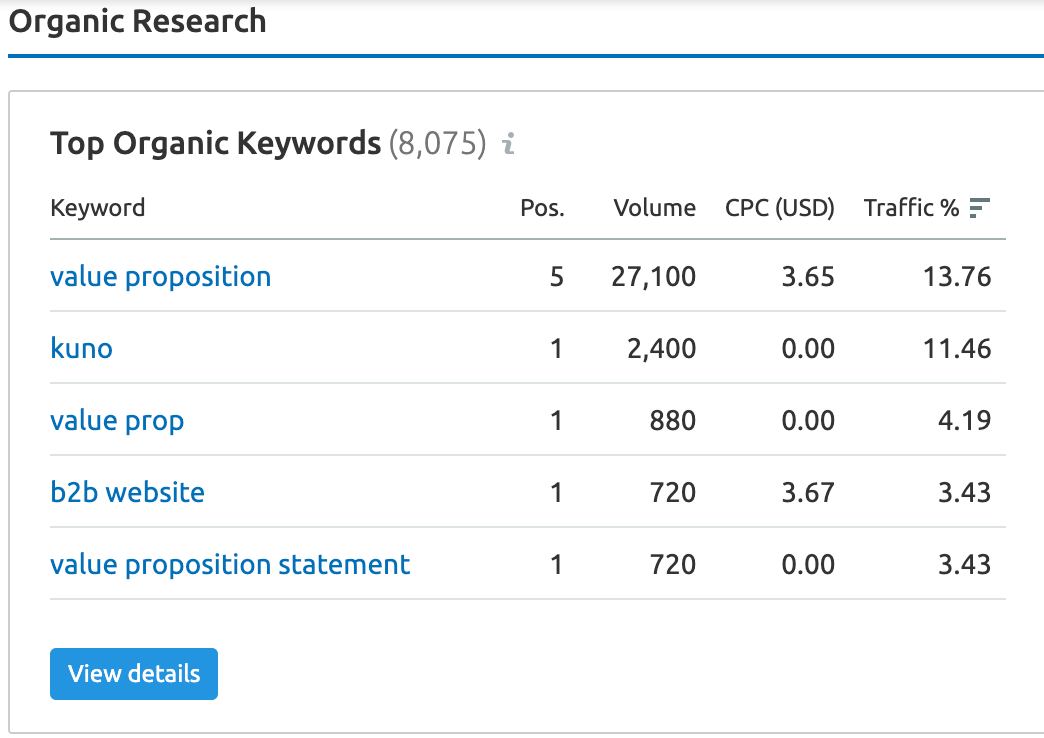Open the 'b2b website' keyword link
Screen dimensions: 1044x738
(127, 492)
